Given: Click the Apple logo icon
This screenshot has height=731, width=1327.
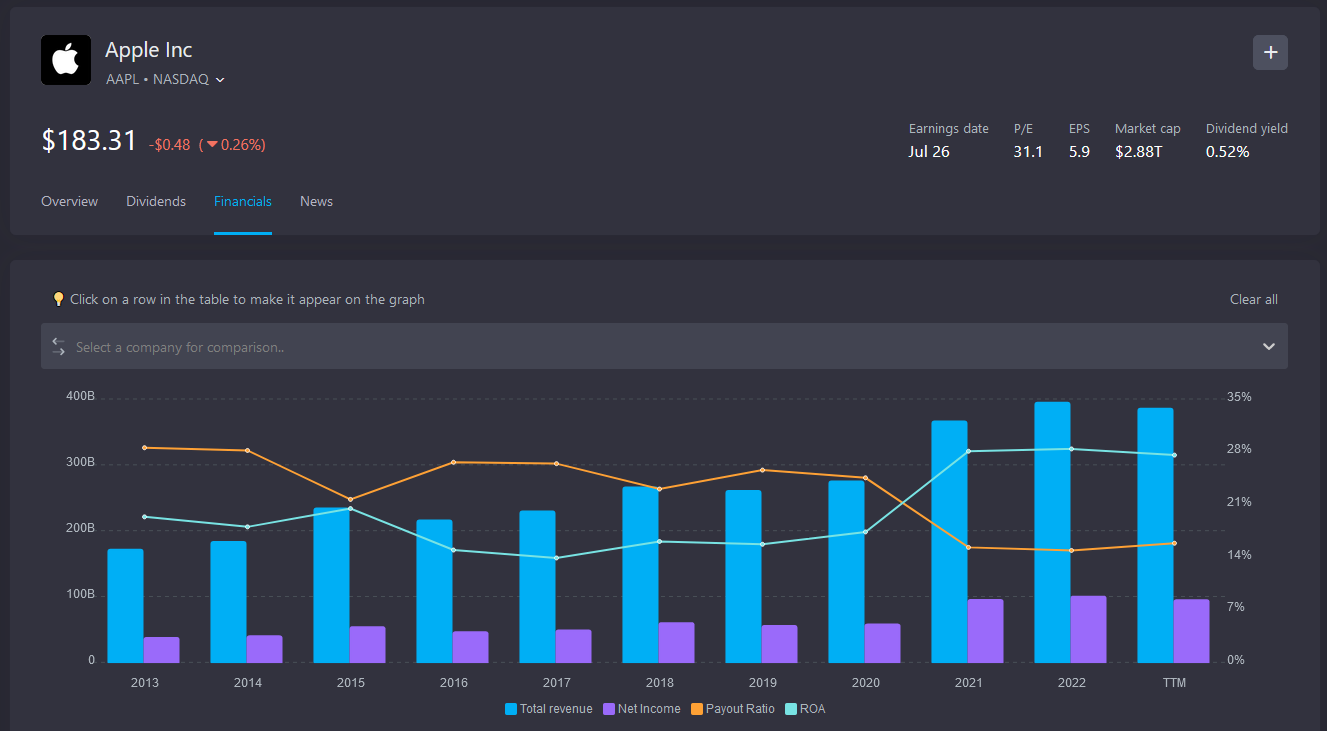Looking at the screenshot, I should (x=66, y=60).
